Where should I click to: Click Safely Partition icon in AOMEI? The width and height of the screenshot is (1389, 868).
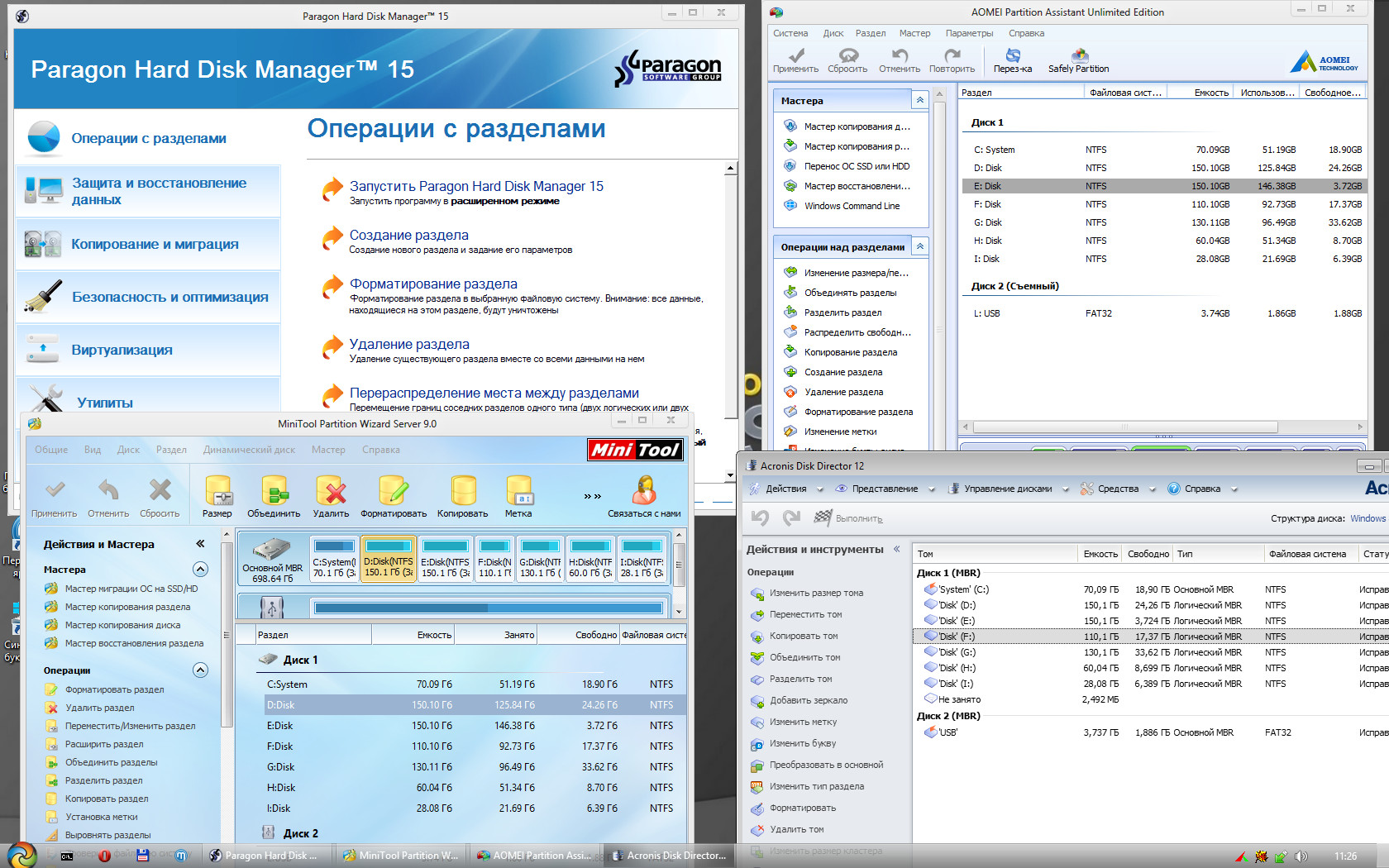[x=1080, y=55]
